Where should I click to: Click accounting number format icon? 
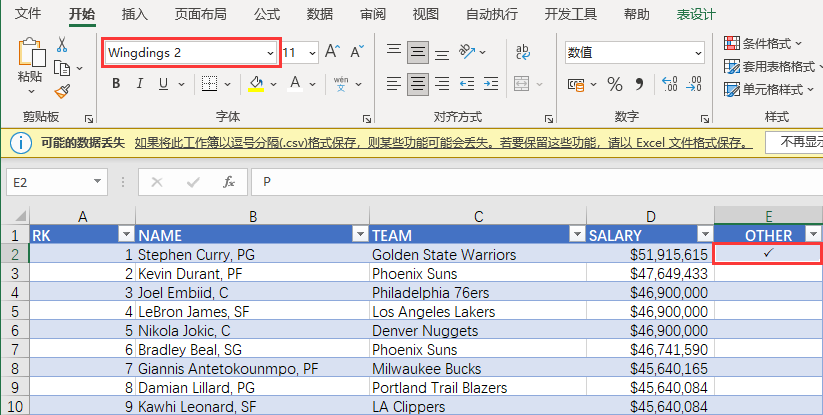click(x=576, y=84)
